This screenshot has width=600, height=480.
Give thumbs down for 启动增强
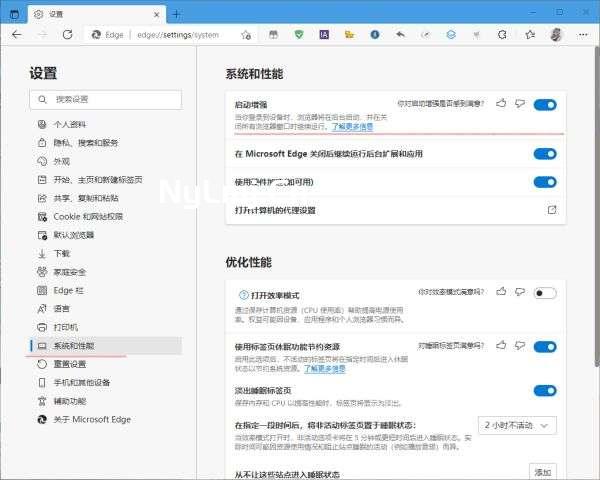[520, 103]
